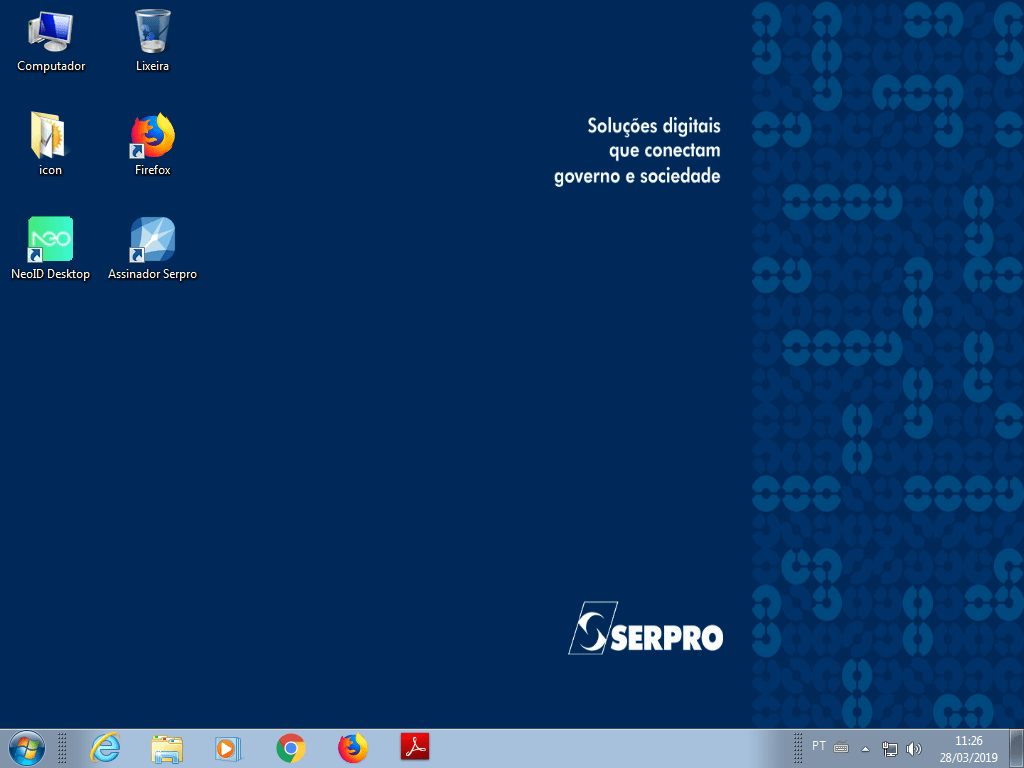
Task: Show hidden tray icons arrow
Action: pyautogui.click(x=865, y=749)
